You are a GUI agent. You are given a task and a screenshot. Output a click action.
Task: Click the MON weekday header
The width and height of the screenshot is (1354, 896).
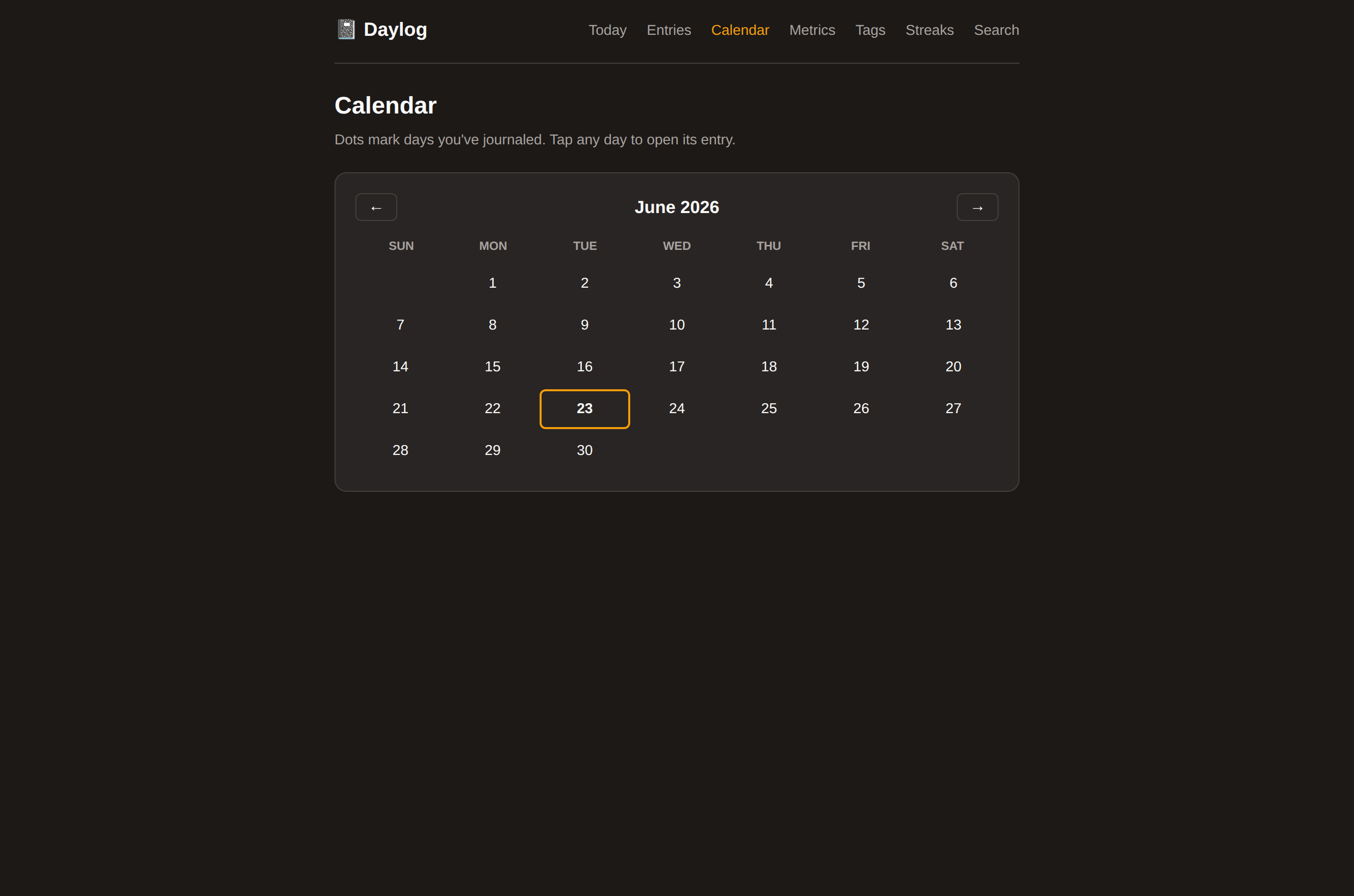click(x=493, y=246)
